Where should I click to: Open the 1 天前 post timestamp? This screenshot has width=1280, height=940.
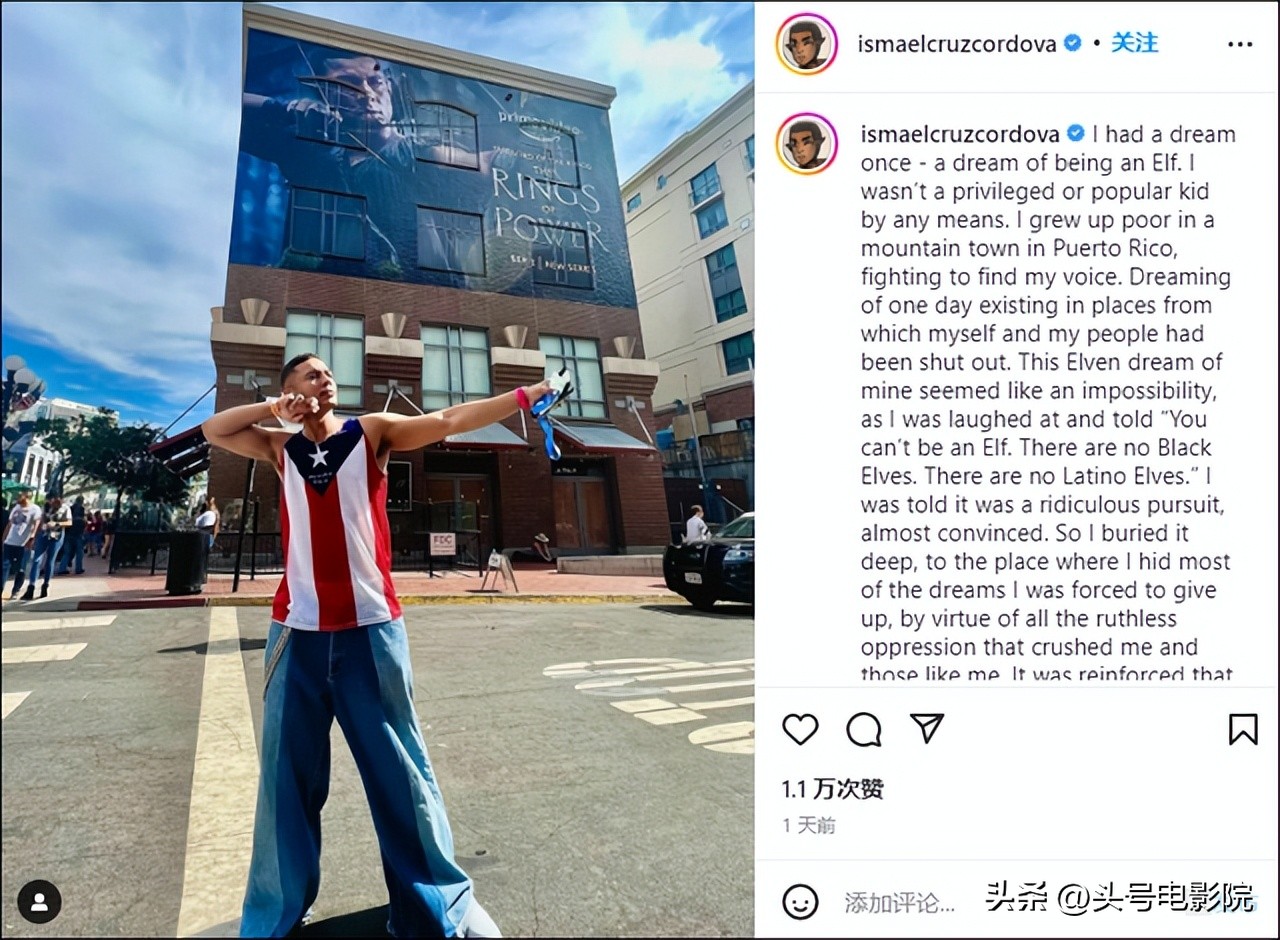click(x=809, y=826)
